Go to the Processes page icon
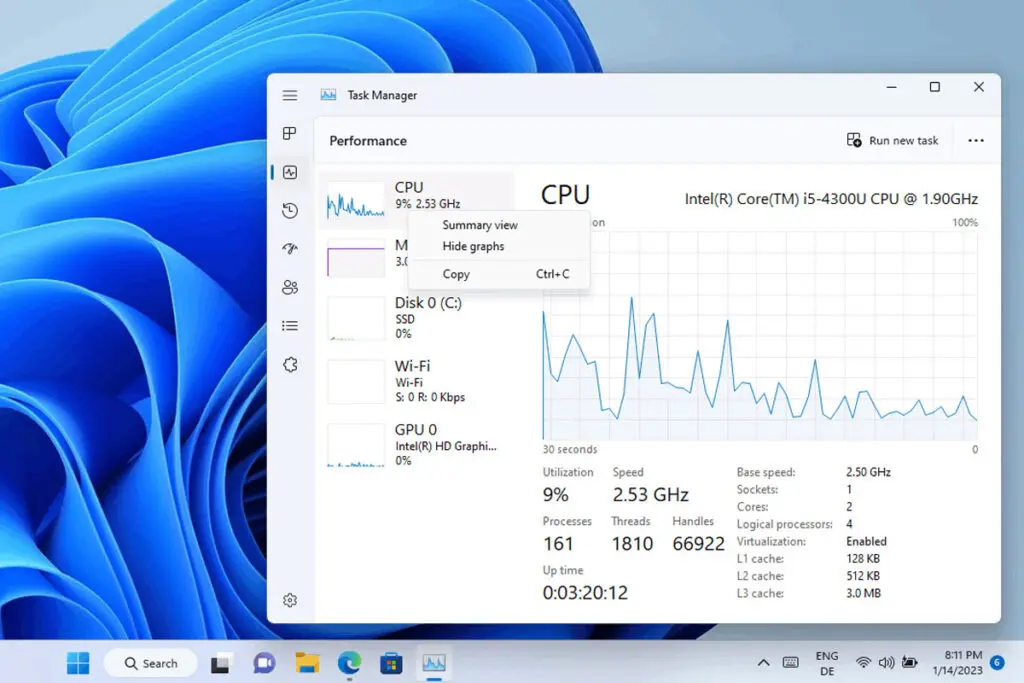The width and height of the screenshot is (1024, 683). [290, 134]
